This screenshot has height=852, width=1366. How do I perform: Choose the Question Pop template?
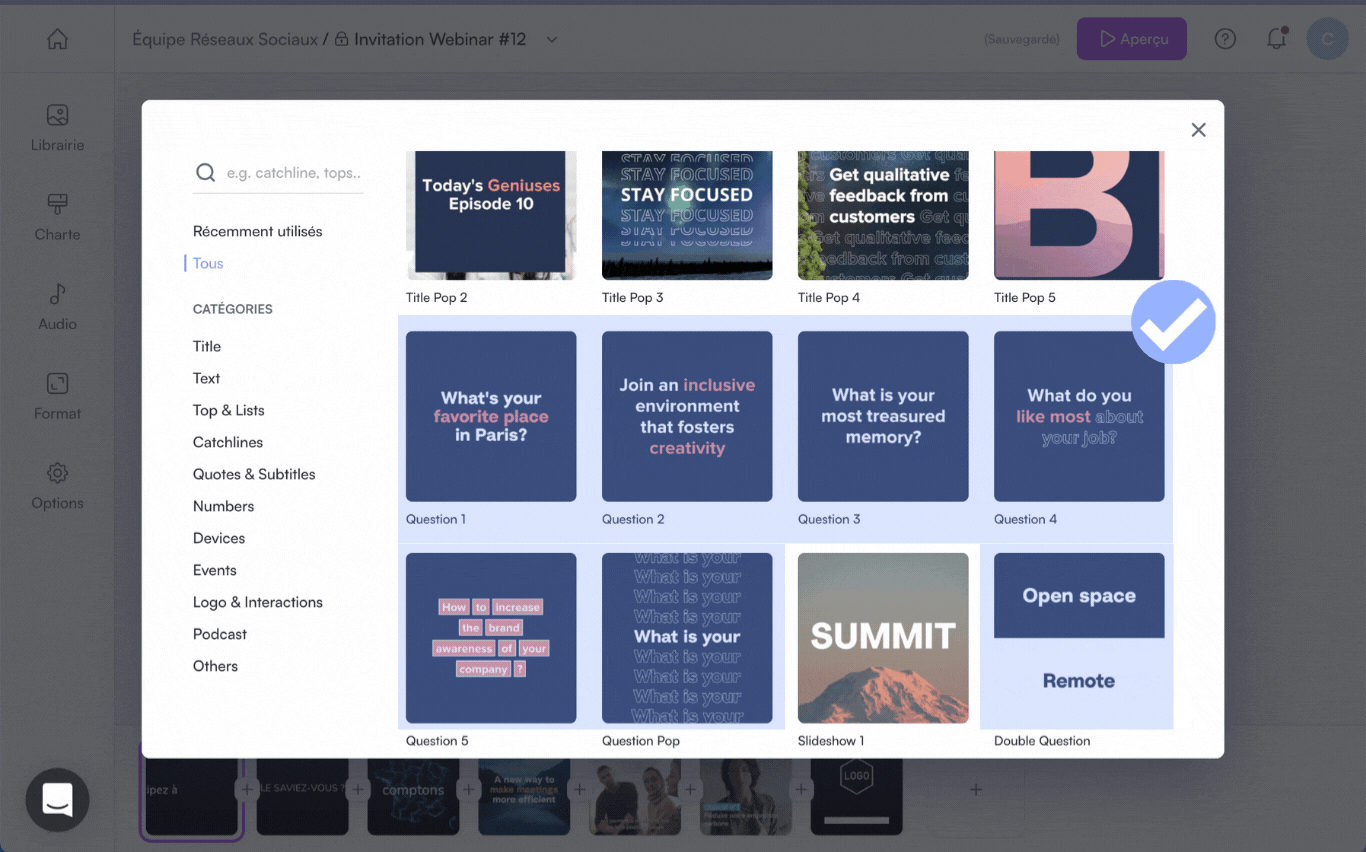(x=687, y=638)
